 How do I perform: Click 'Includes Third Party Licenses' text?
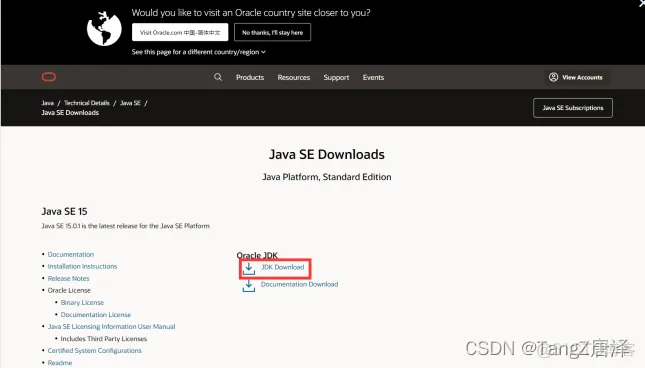pyautogui.click(x=104, y=338)
